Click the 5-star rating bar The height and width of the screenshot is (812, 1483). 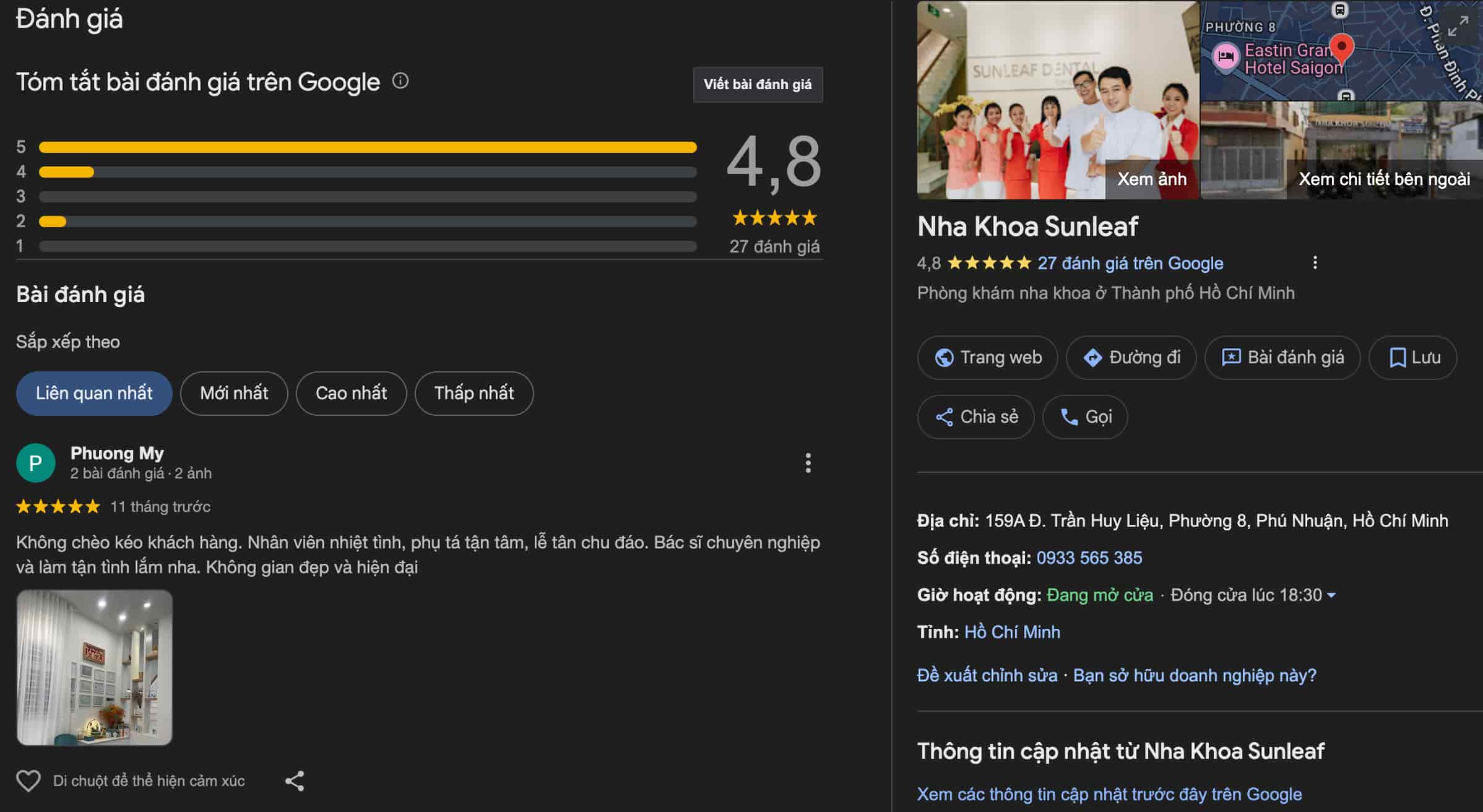coord(368,147)
